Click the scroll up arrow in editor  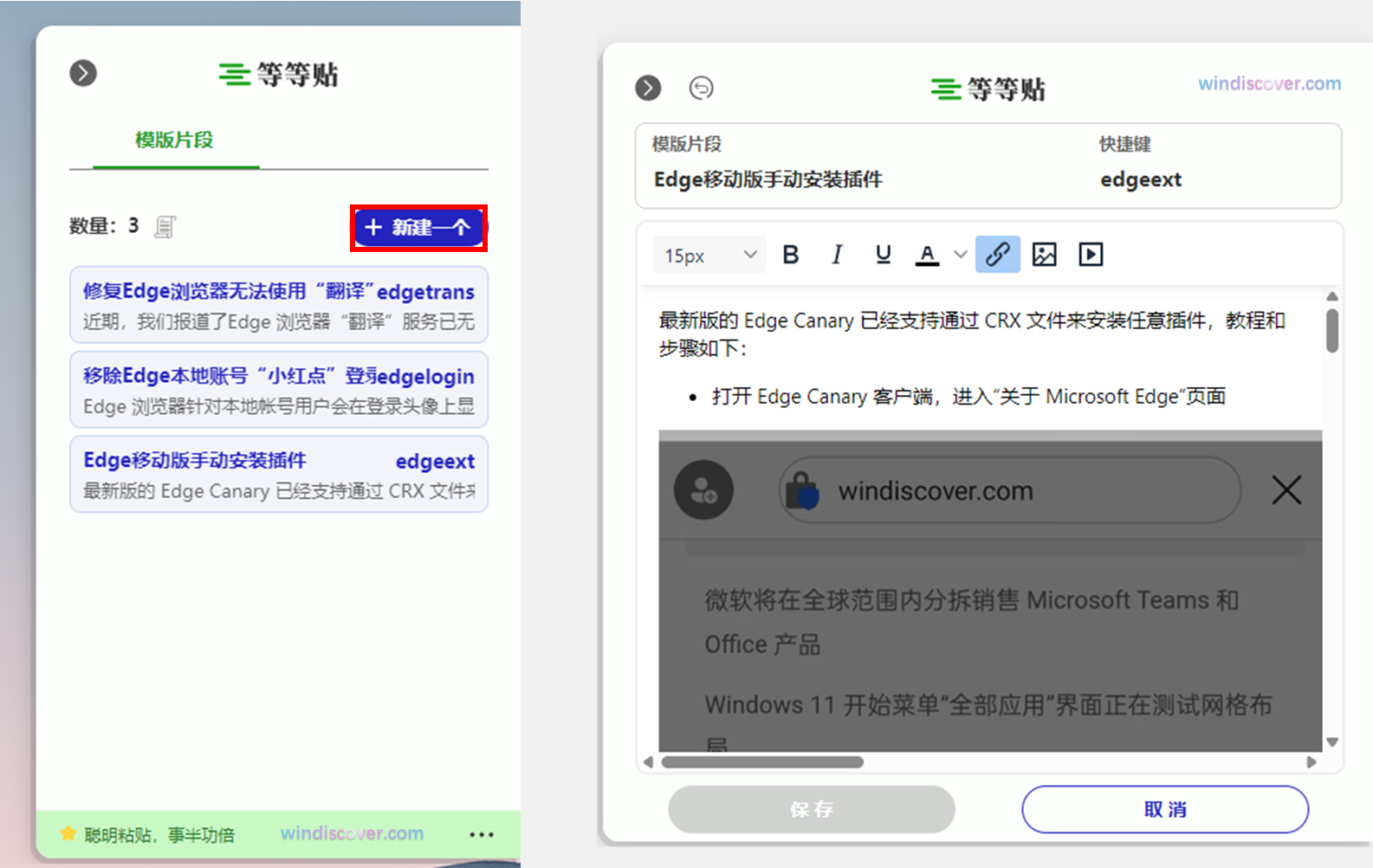1332,296
